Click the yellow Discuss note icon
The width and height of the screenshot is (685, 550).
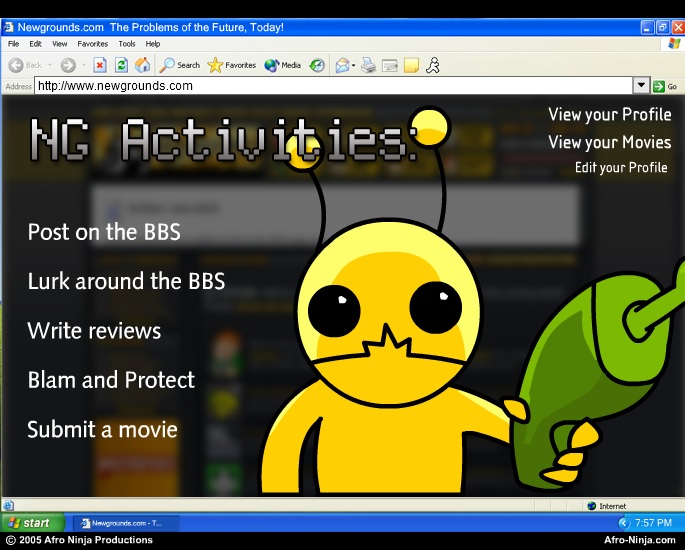pyautogui.click(x=411, y=66)
